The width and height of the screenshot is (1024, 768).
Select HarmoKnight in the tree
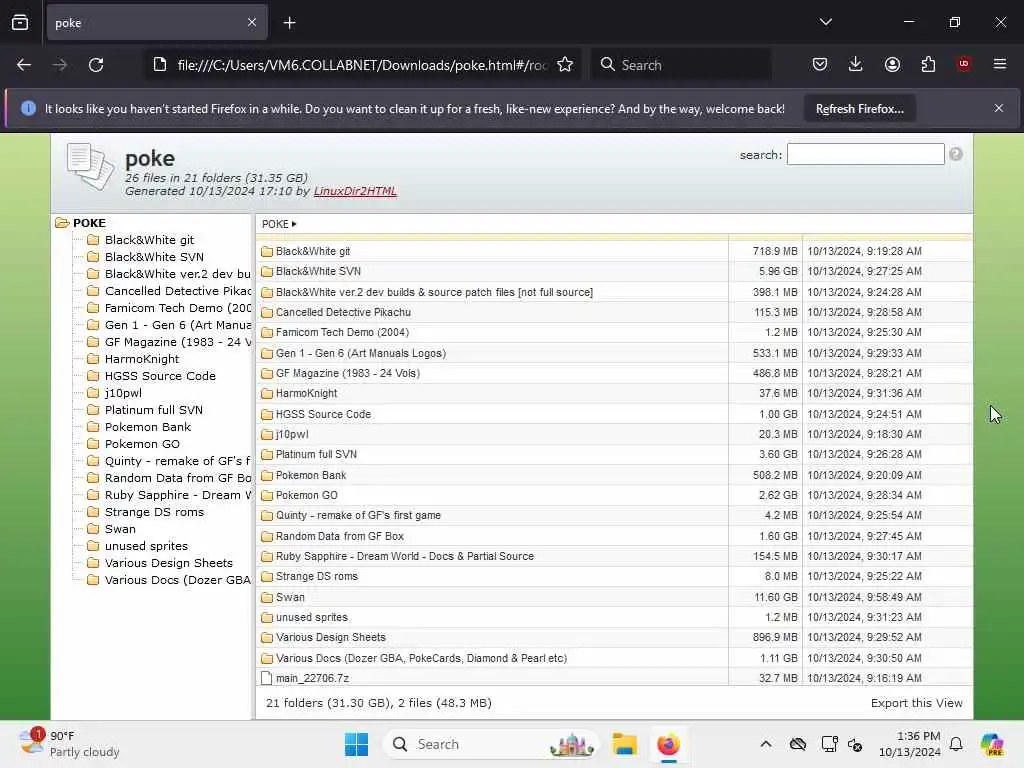[x=142, y=359]
